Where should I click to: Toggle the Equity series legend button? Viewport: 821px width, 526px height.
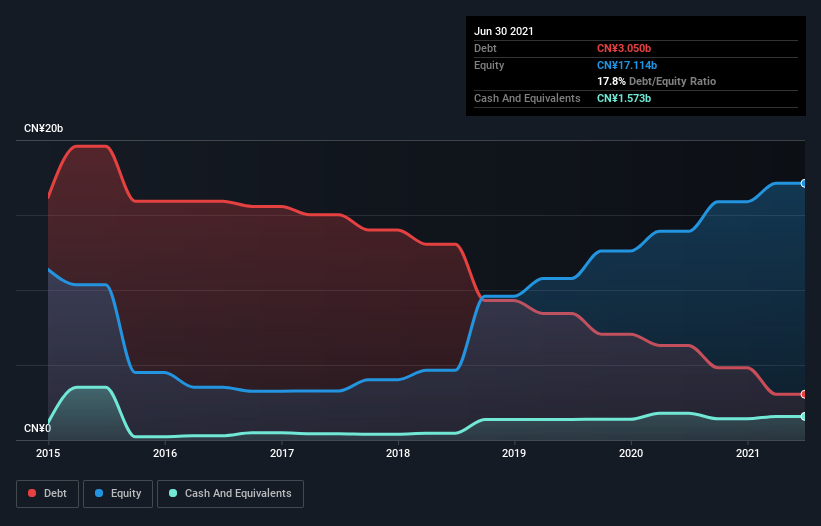point(118,494)
